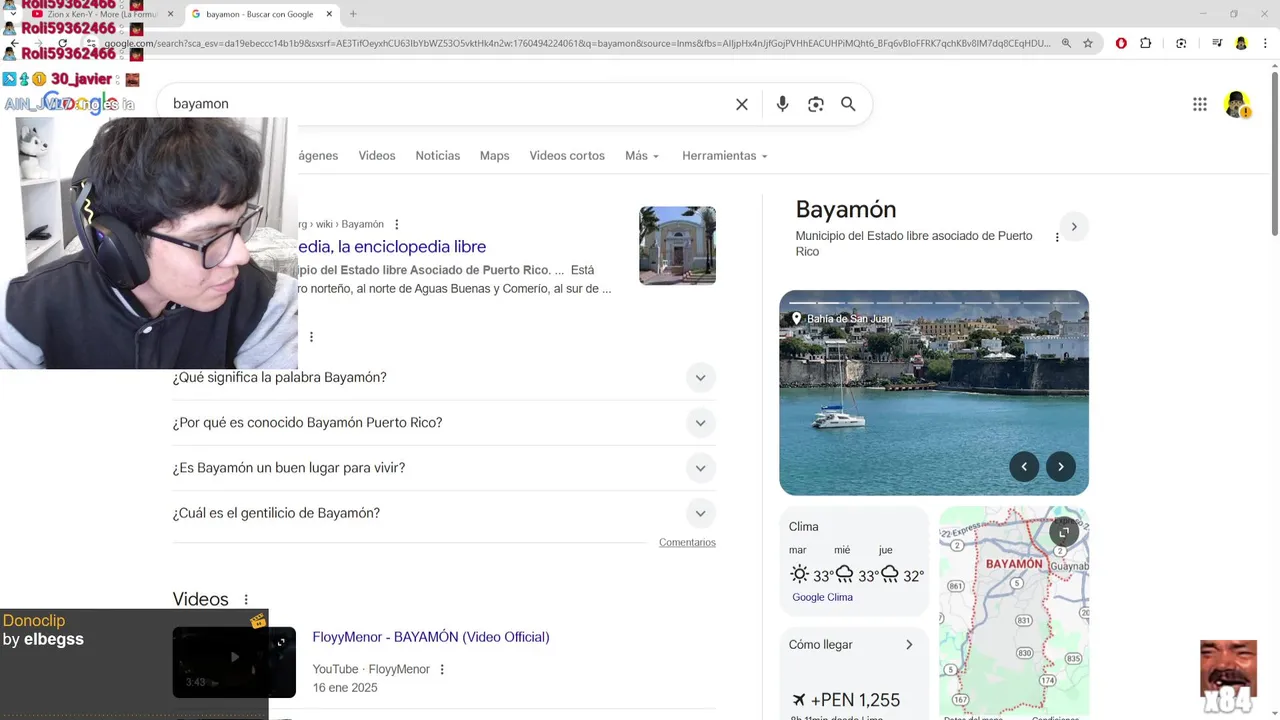Open the media controls music icon
The height and width of the screenshot is (720, 1280).
pos(1217,43)
